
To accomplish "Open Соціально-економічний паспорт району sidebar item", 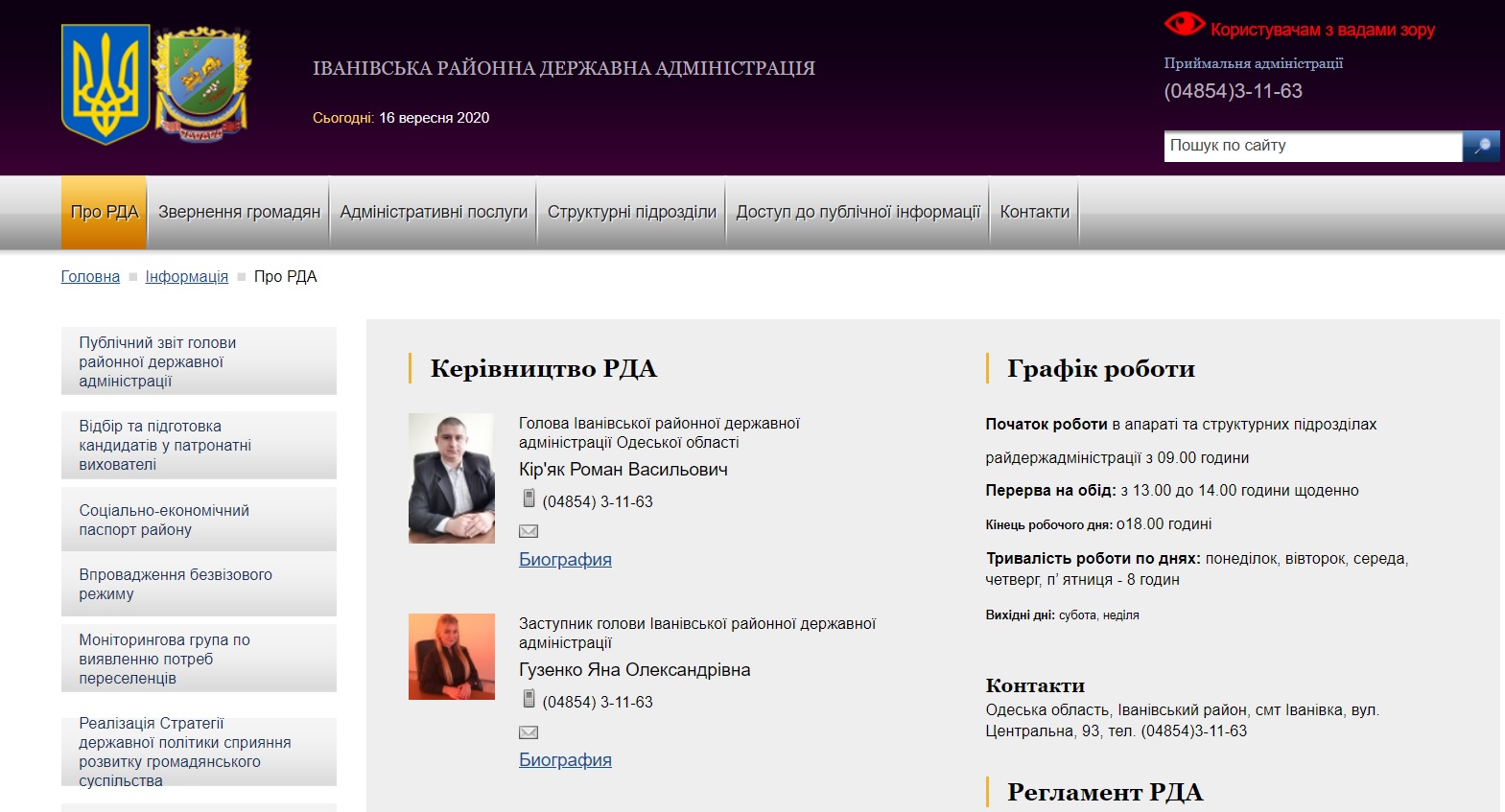I will click(199, 520).
